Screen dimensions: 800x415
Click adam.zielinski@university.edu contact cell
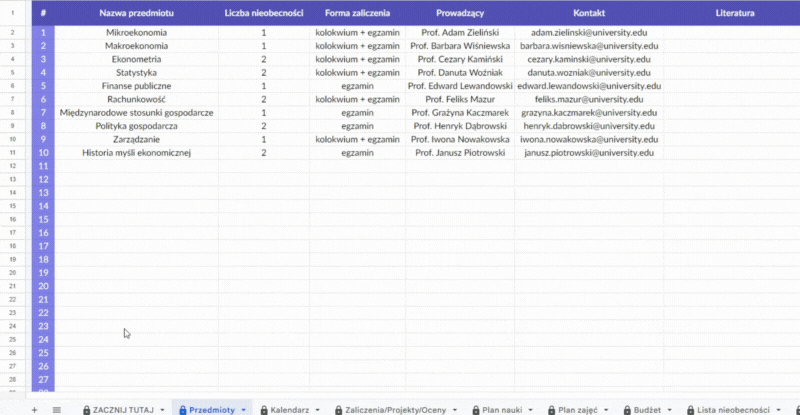[589, 33]
